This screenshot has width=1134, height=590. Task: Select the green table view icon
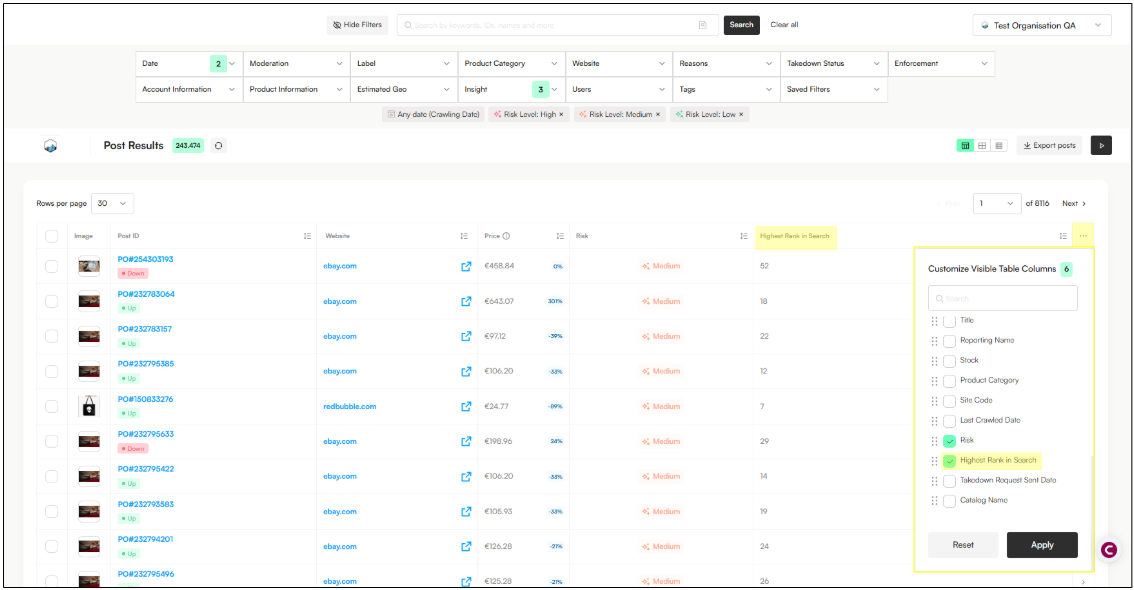click(965, 145)
